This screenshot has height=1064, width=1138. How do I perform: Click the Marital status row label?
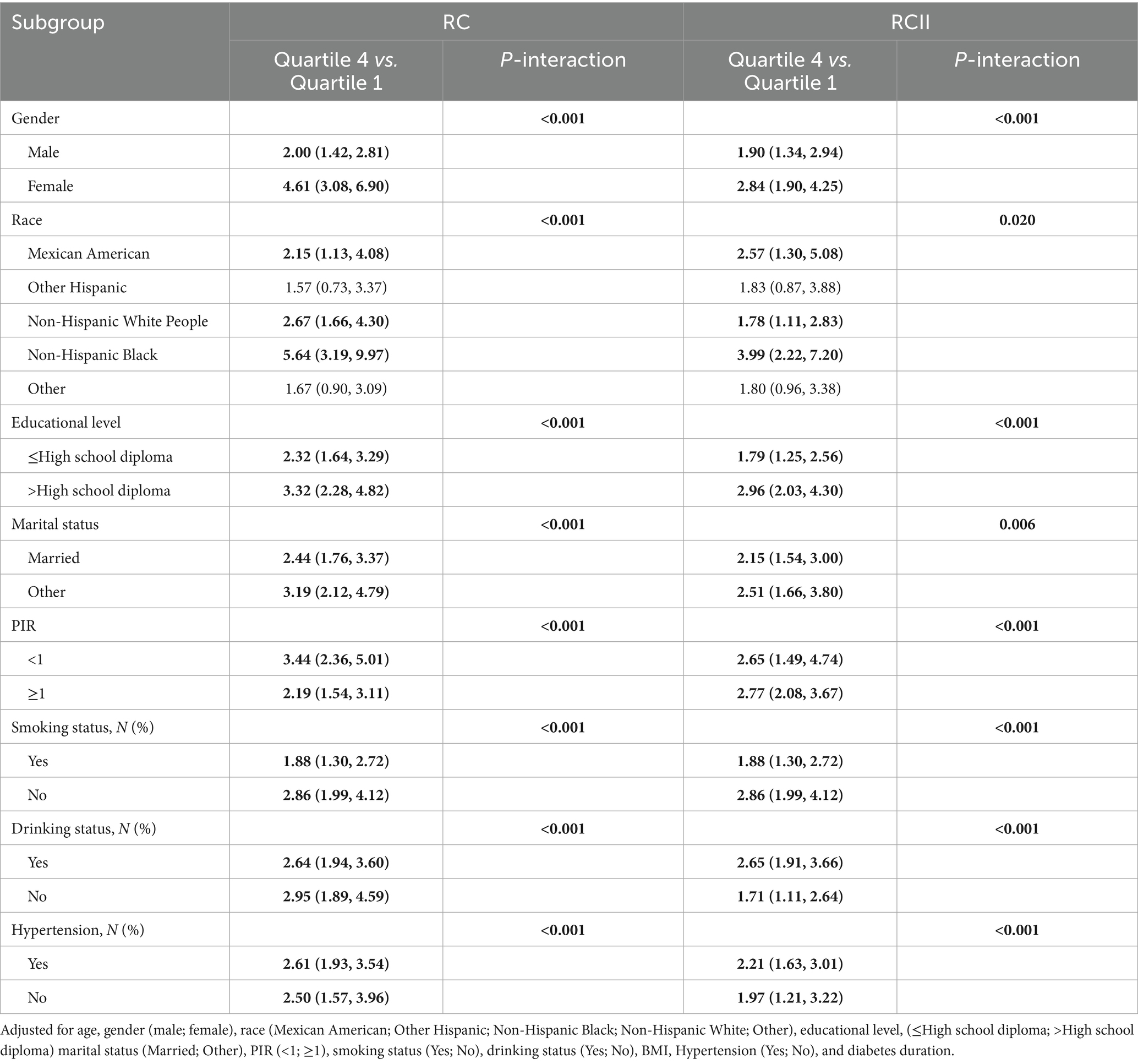pos(55,524)
